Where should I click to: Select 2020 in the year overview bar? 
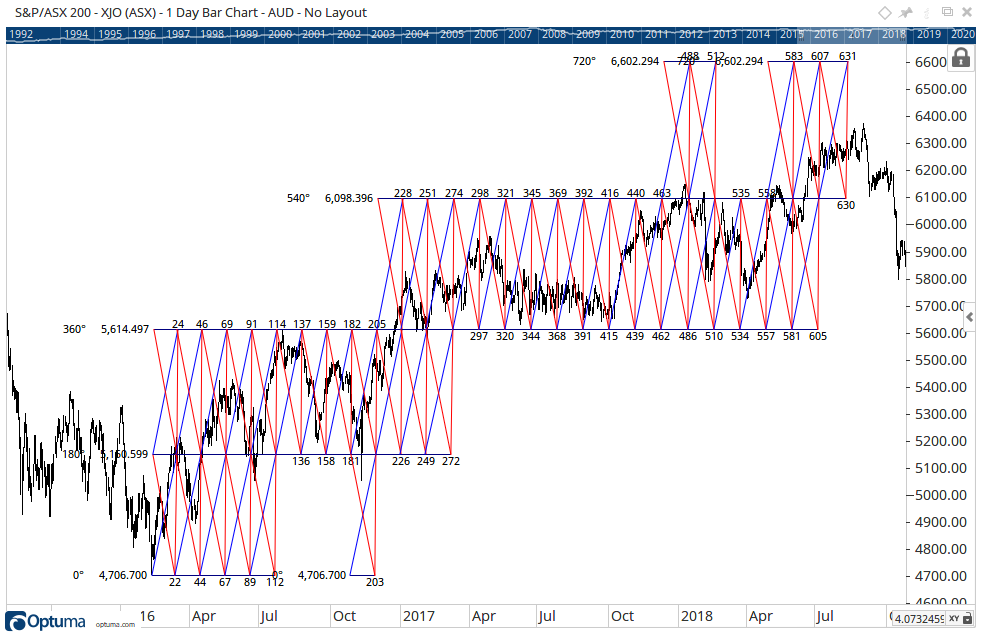click(963, 34)
